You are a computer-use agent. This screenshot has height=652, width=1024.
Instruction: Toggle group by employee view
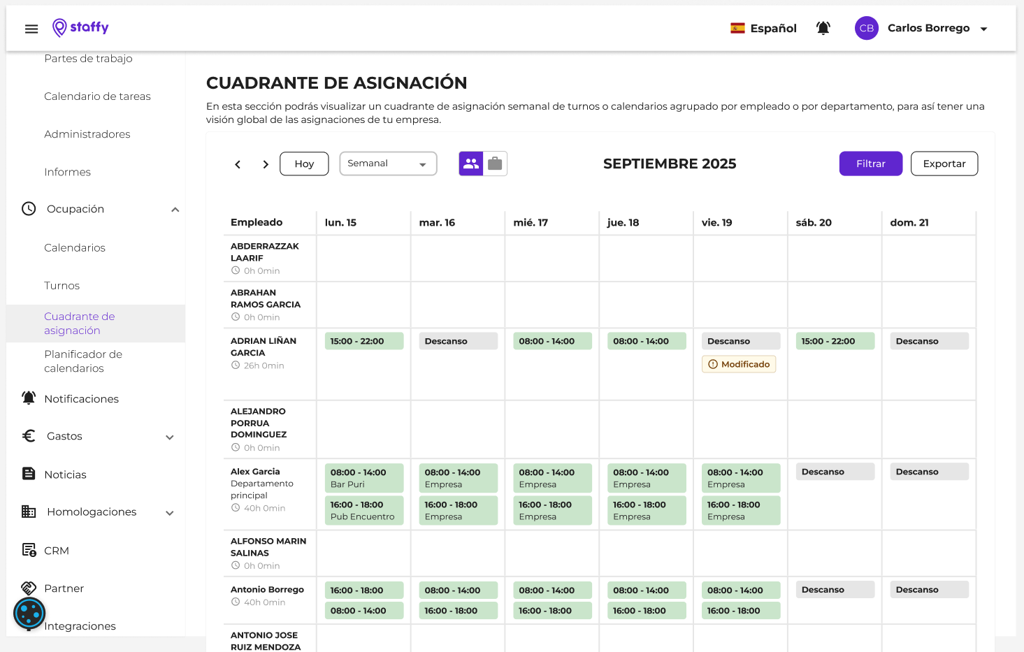coord(471,163)
